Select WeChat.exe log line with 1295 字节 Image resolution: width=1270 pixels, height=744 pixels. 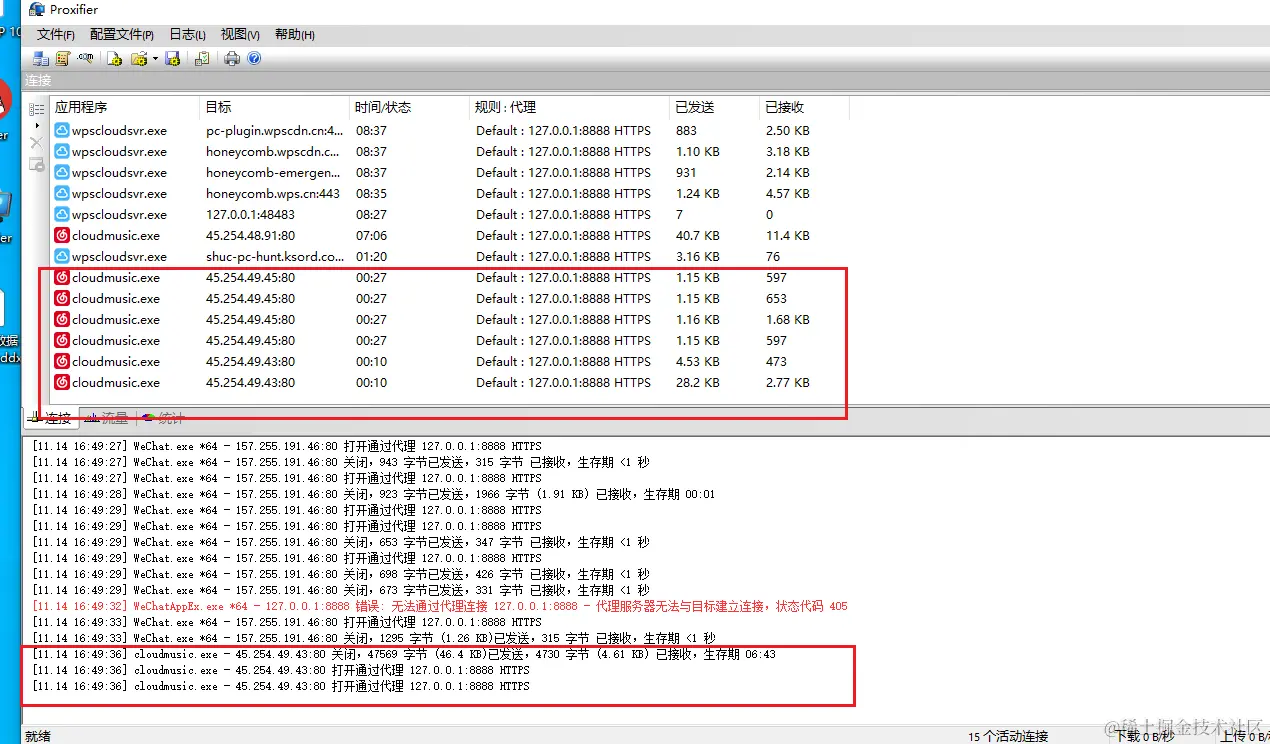pos(373,638)
